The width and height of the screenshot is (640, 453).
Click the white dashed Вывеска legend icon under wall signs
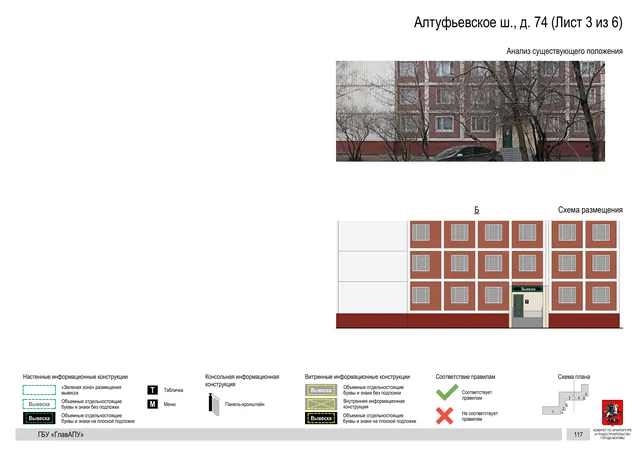click(x=39, y=404)
